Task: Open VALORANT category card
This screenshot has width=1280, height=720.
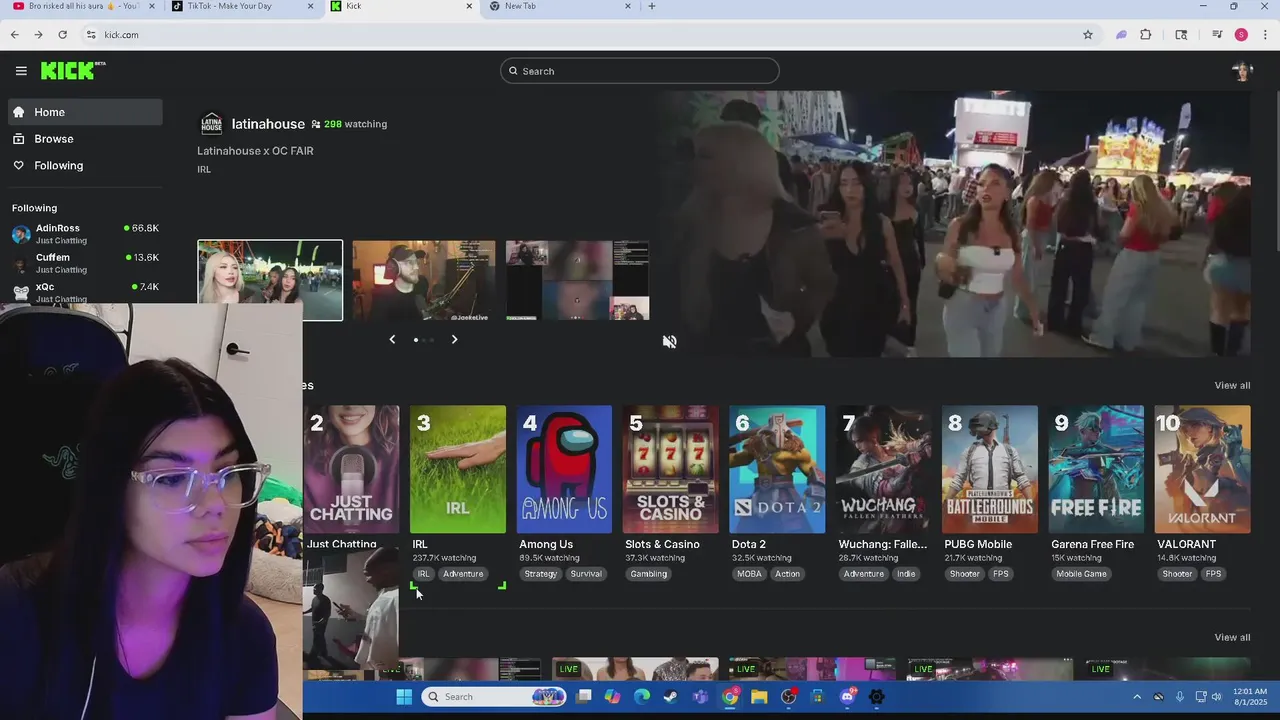Action: (1202, 469)
